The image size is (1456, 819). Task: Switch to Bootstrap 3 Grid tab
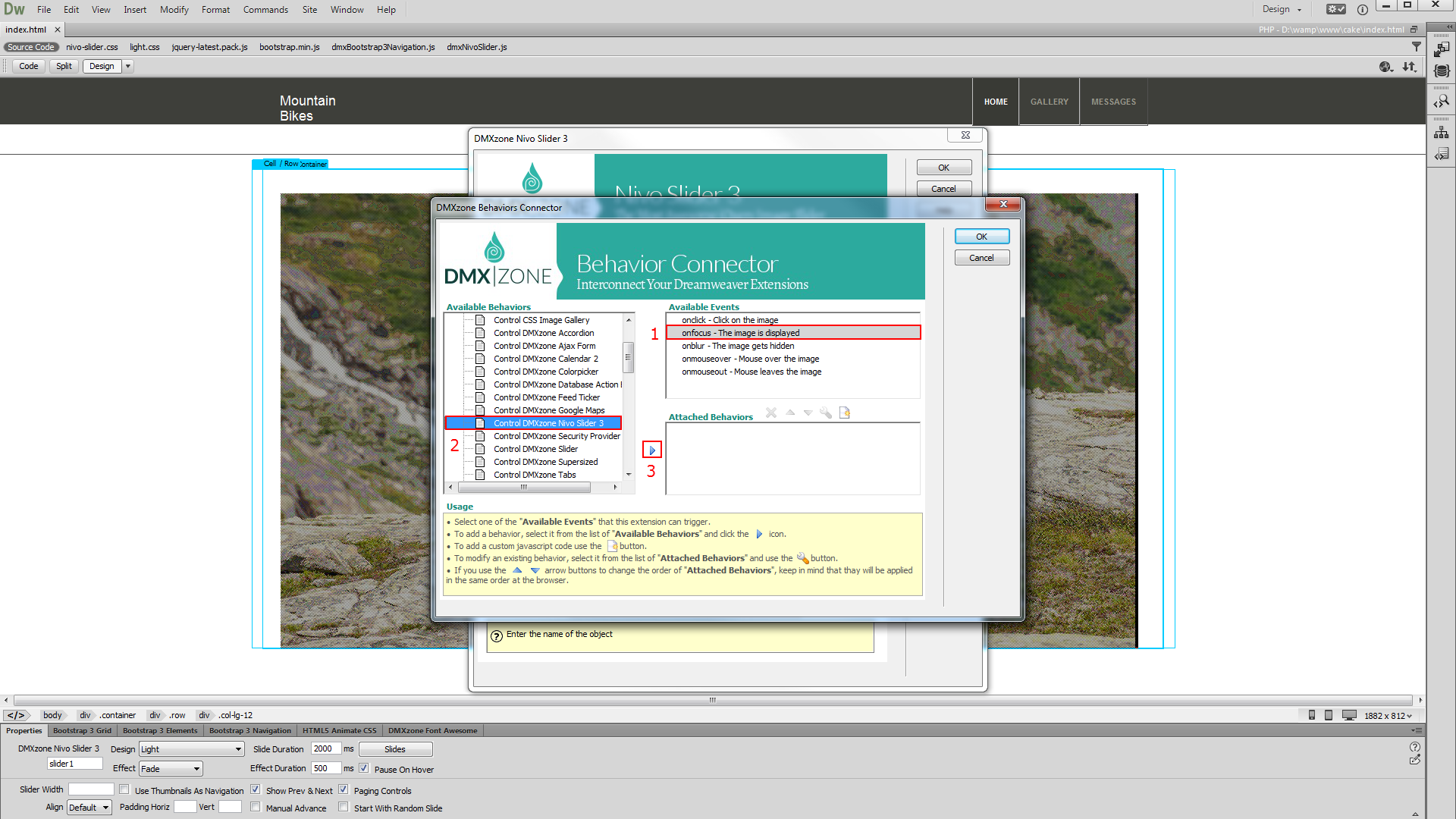click(x=82, y=731)
